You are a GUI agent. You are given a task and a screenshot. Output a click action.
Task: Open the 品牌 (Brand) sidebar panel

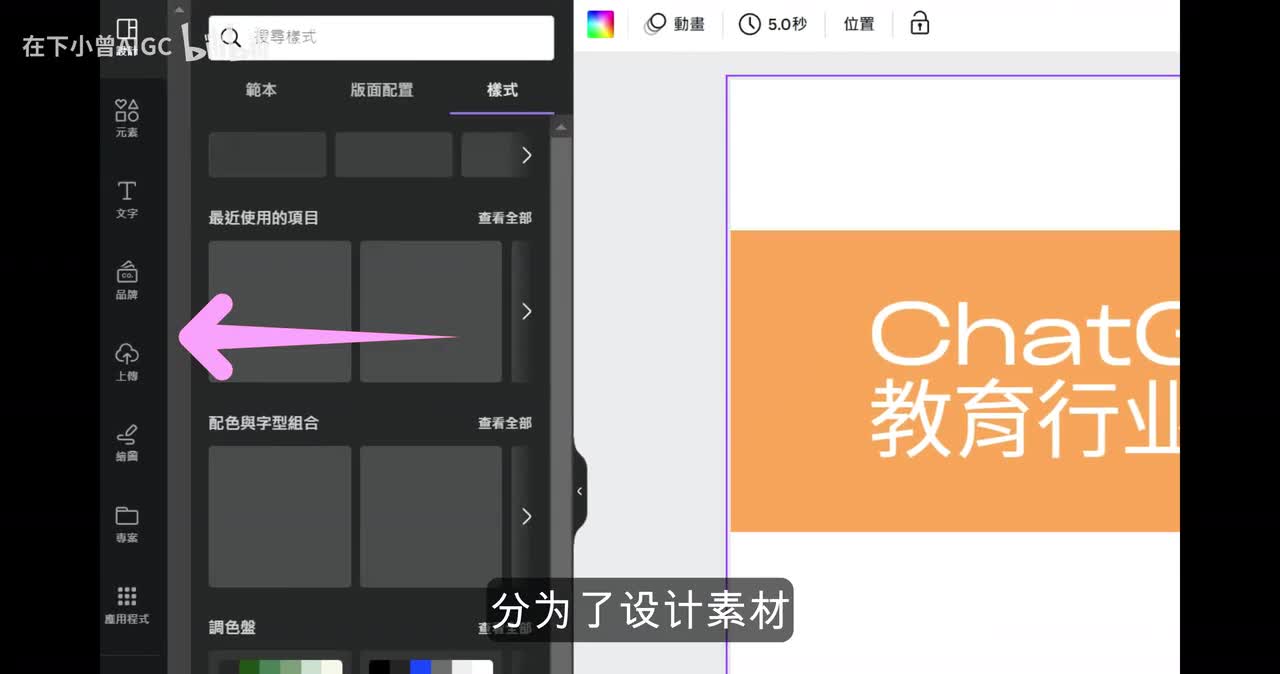point(127,279)
